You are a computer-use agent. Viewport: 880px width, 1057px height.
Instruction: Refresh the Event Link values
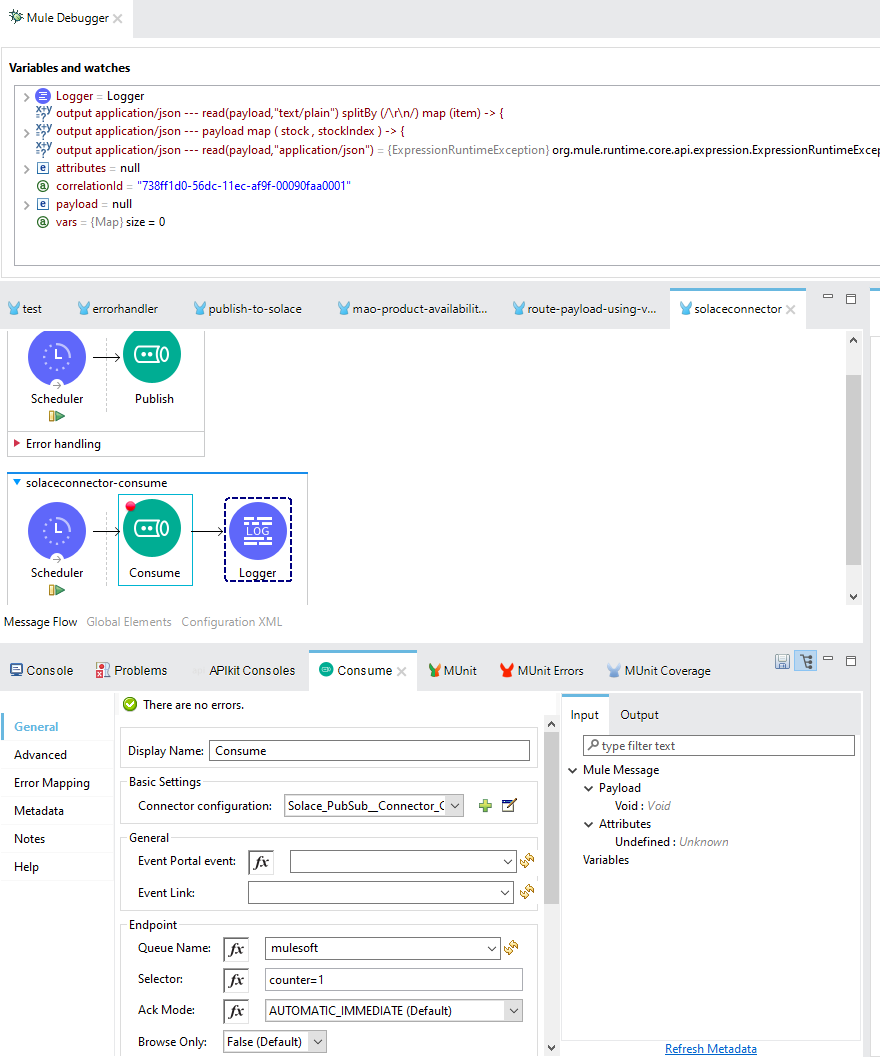click(x=527, y=892)
